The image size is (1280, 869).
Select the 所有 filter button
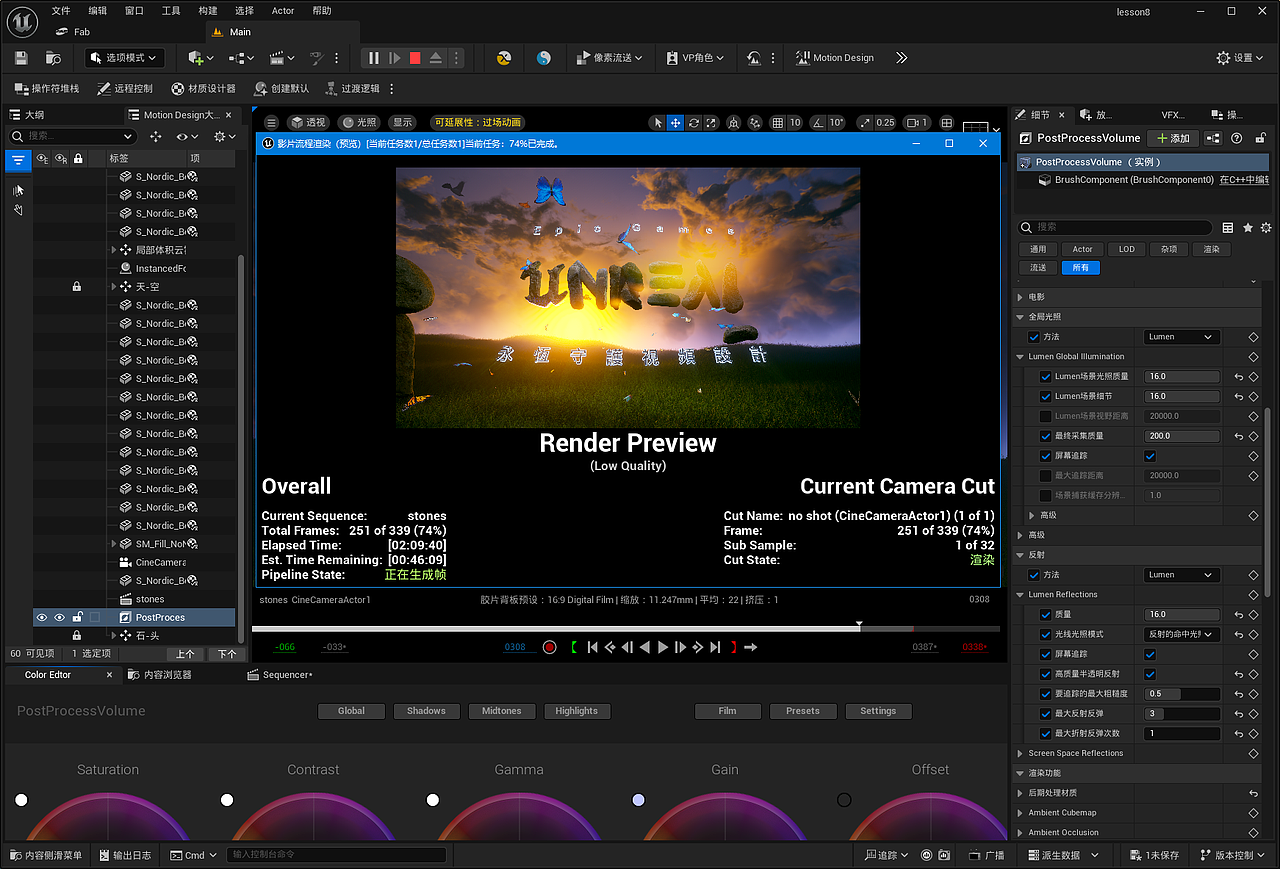(1080, 268)
